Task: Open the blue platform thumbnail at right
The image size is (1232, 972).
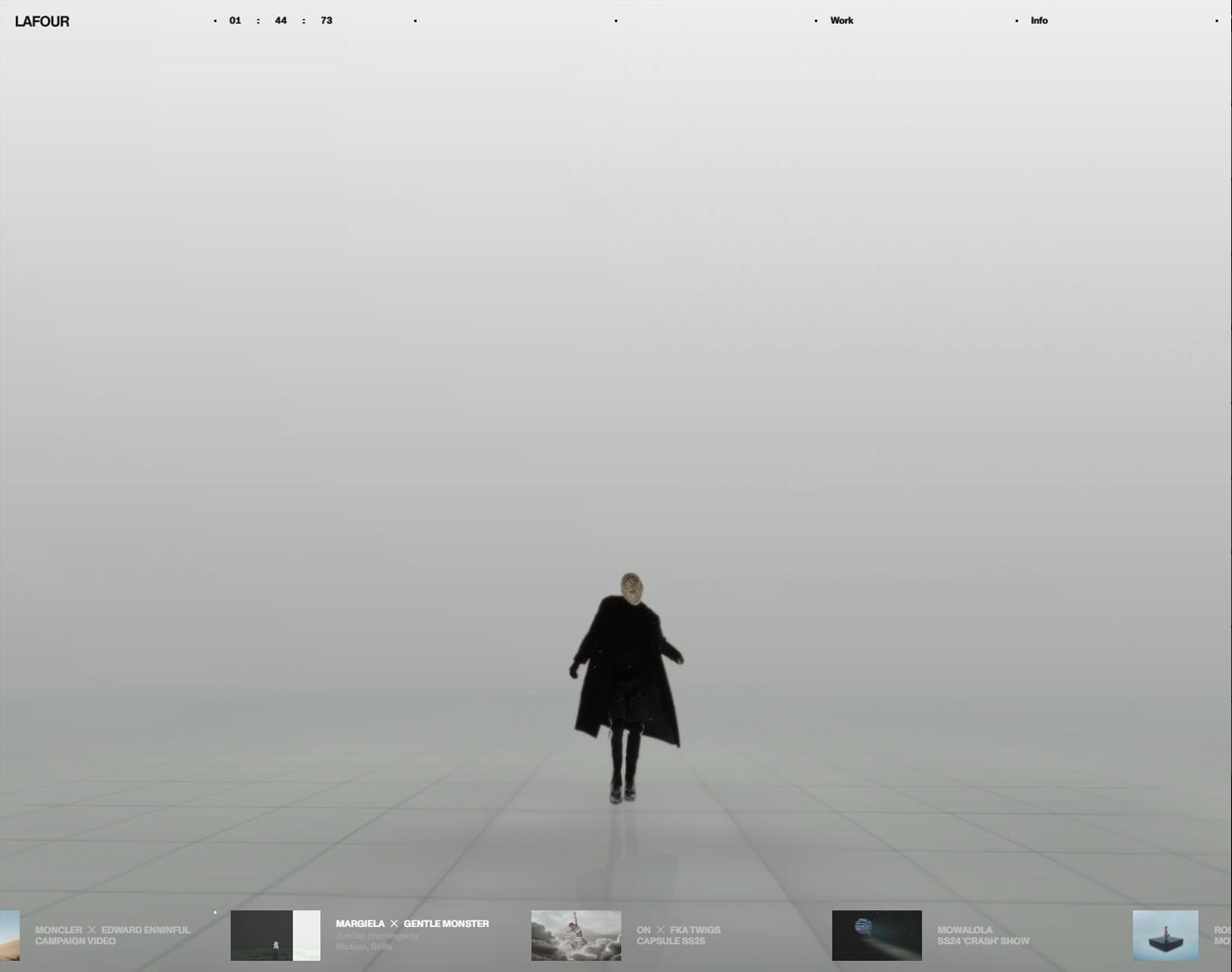Action: pyautogui.click(x=1164, y=935)
